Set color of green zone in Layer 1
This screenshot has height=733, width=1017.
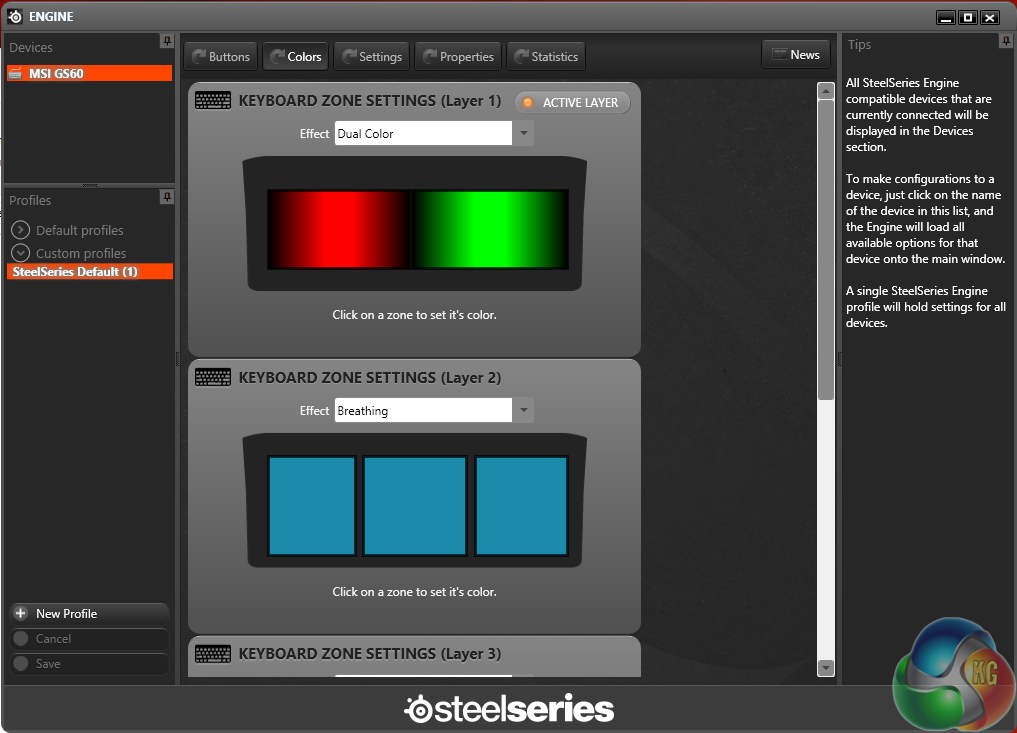pyautogui.click(x=490, y=229)
